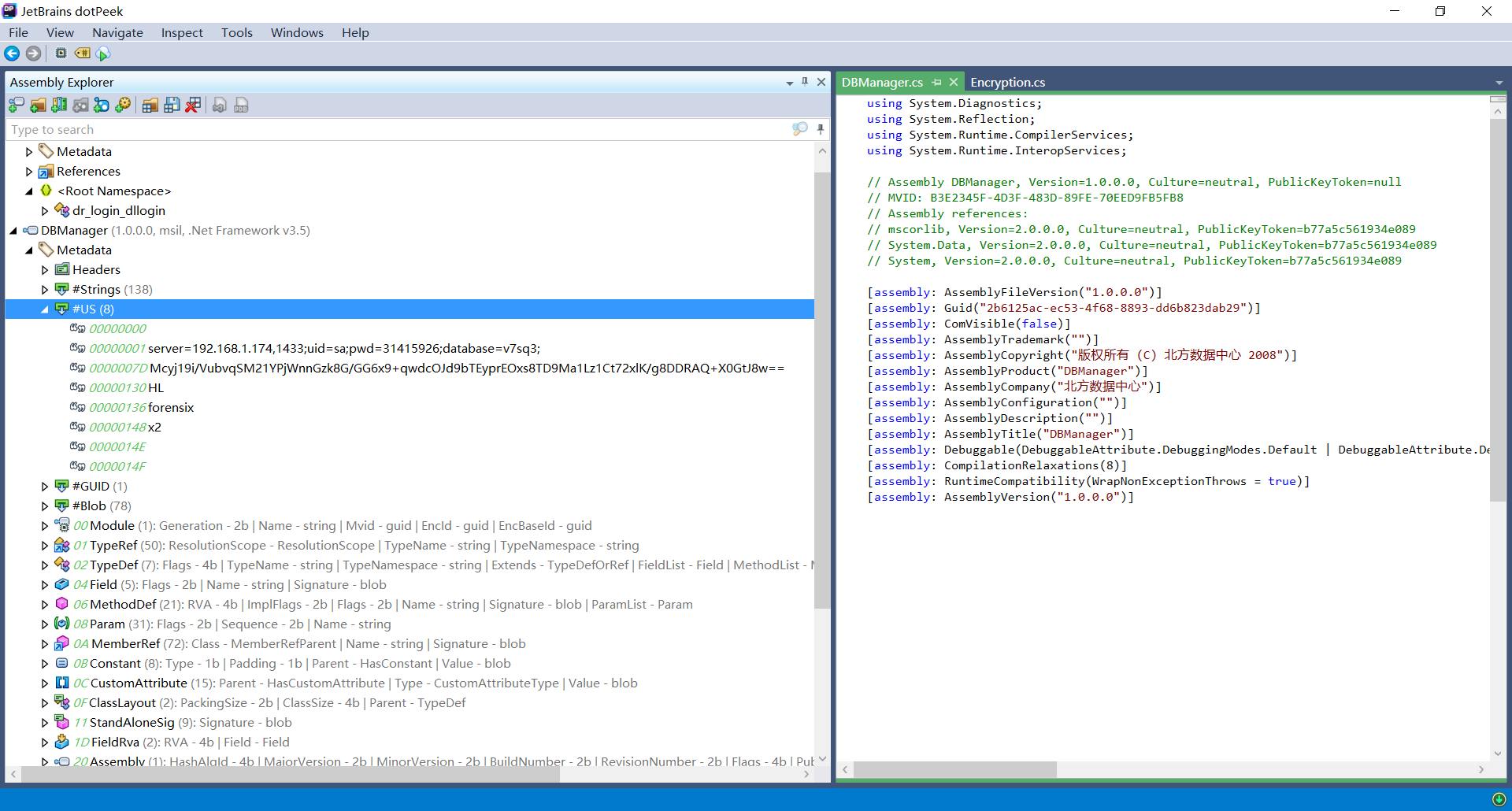This screenshot has height=811, width=1512.
Task: Start the Symbol Server cloud icon
Action: (103, 54)
